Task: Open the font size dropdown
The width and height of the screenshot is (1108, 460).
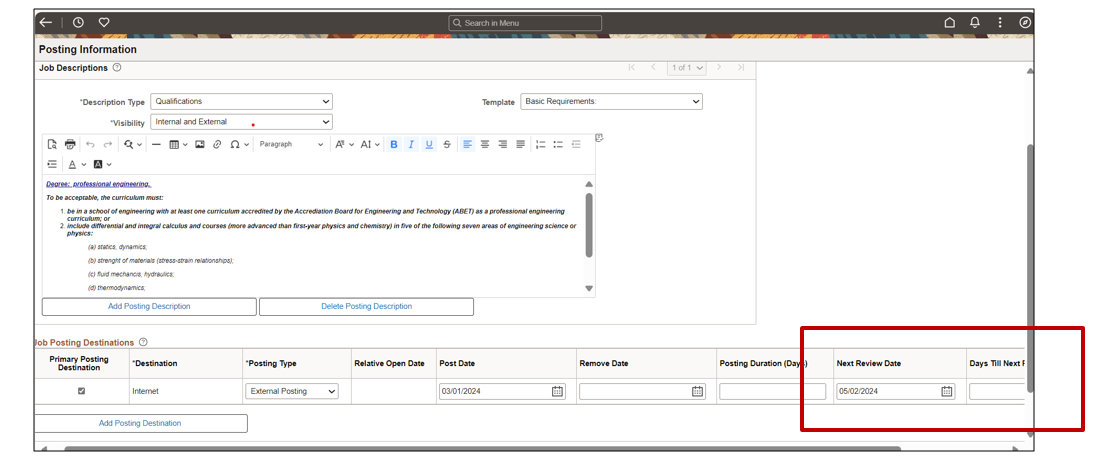Action: (x=370, y=144)
